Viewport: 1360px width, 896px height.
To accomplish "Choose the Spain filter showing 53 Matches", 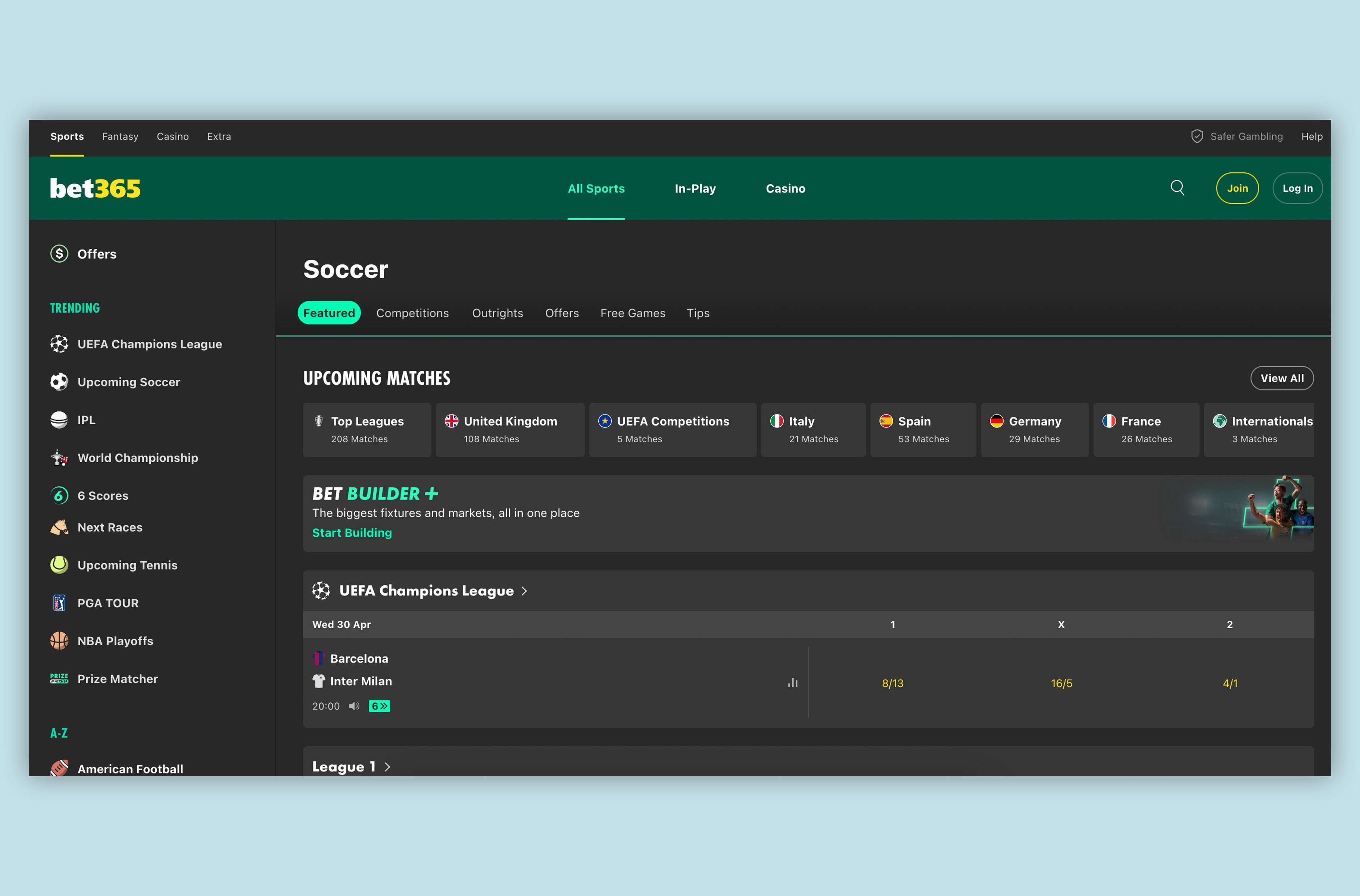I will 923,429.
